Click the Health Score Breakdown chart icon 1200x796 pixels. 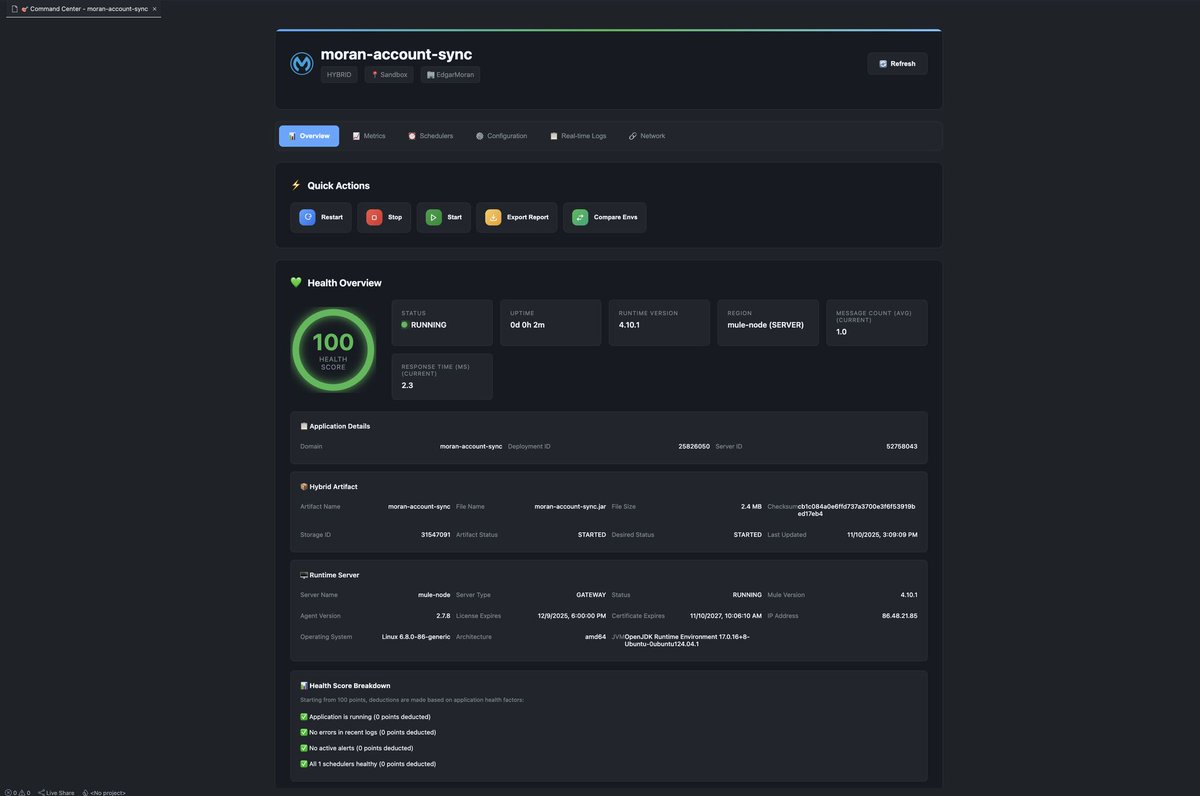click(x=304, y=686)
